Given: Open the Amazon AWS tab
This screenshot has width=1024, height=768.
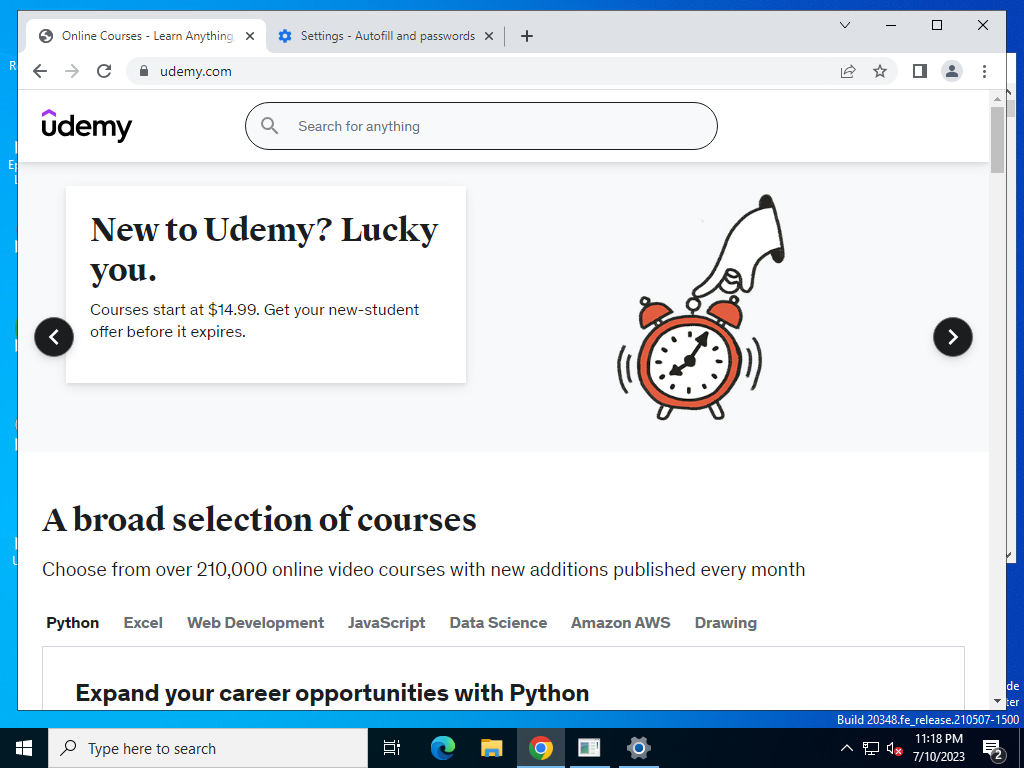Looking at the screenshot, I should click(620, 623).
